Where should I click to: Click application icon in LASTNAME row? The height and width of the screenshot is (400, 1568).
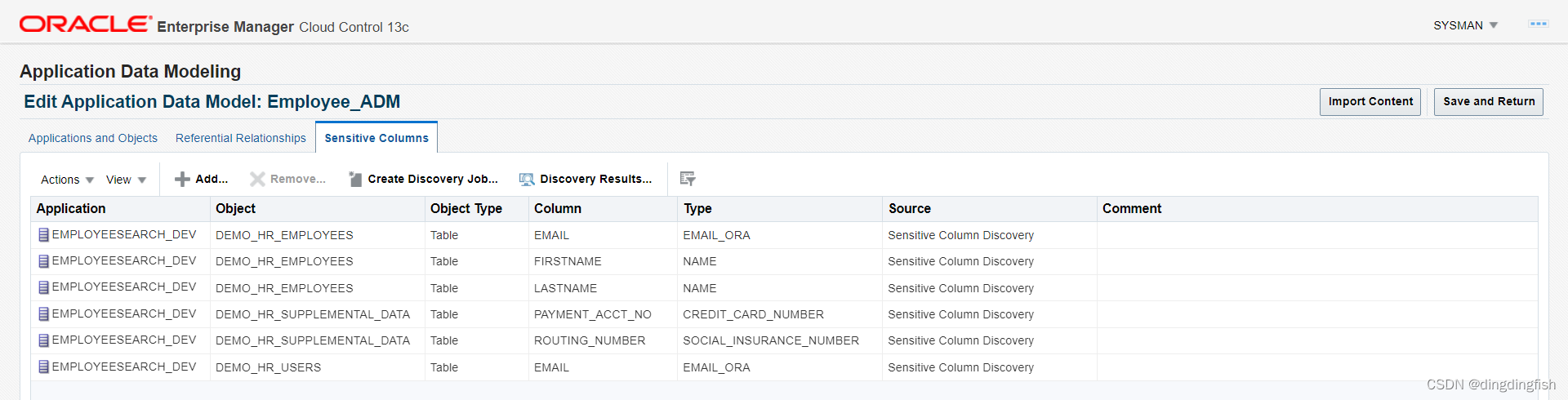pyautogui.click(x=44, y=287)
